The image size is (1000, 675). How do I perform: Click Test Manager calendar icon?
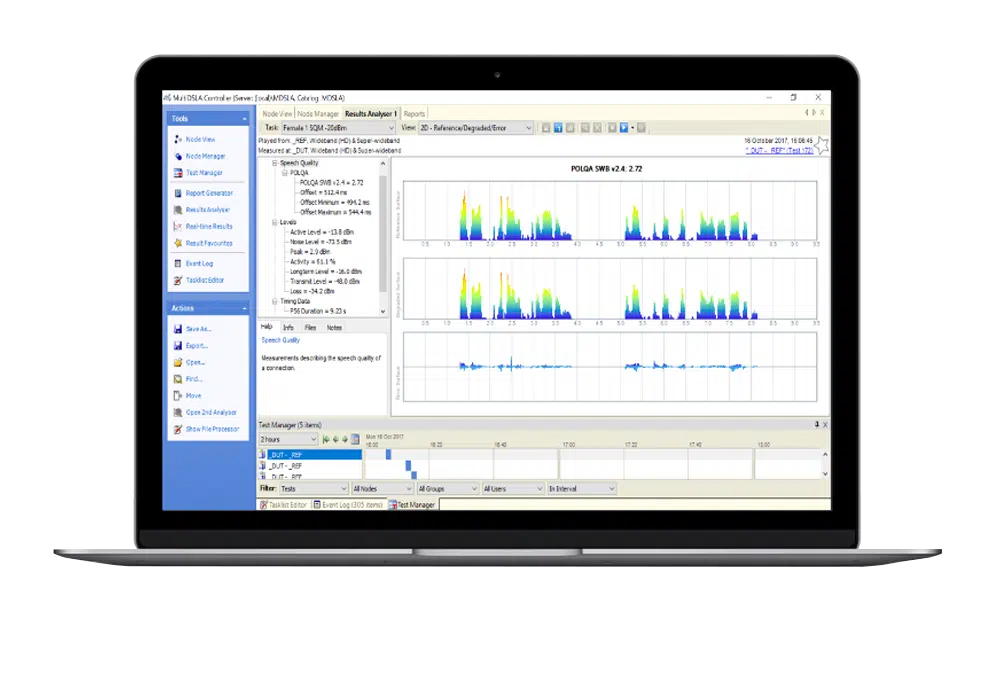click(x=355, y=439)
